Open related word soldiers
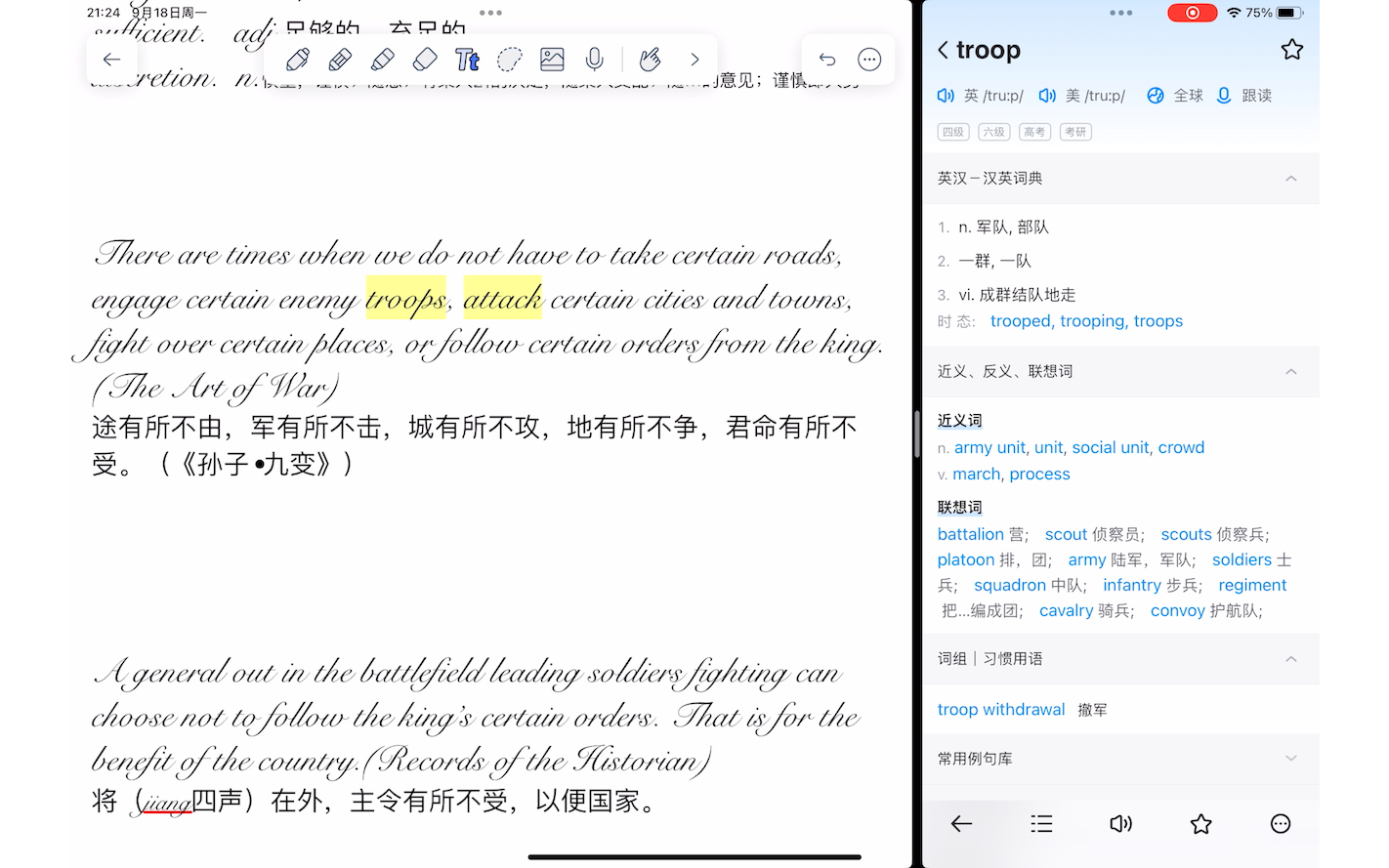Screen dimensions: 1389x868 pos(1242,560)
